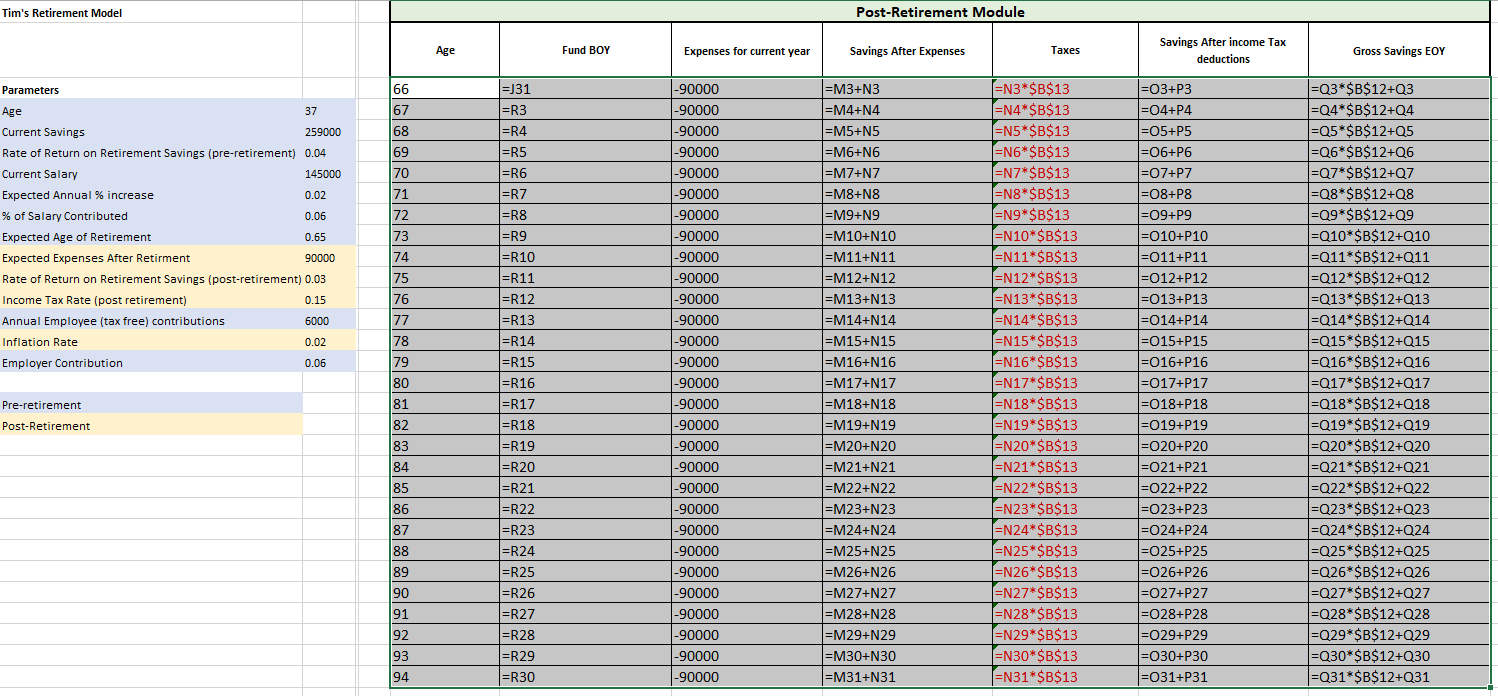Click the age 94 cell
Image resolution: width=1498 pixels, height=696 pixels.
[x=445, y=677]
